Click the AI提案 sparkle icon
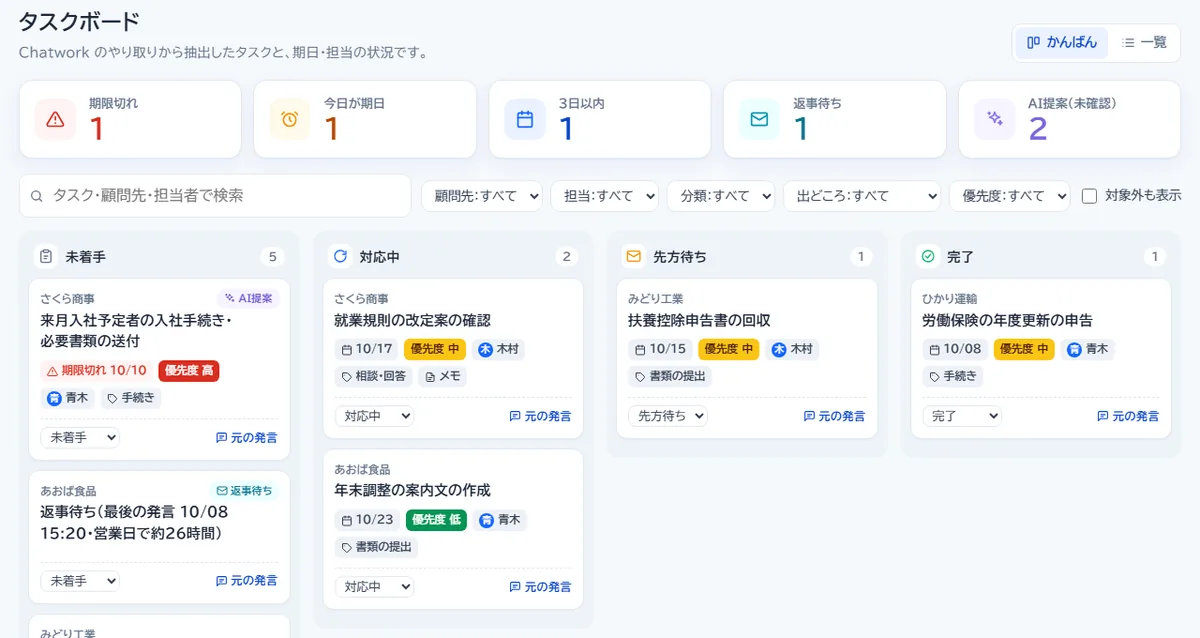 click(995, 120)
